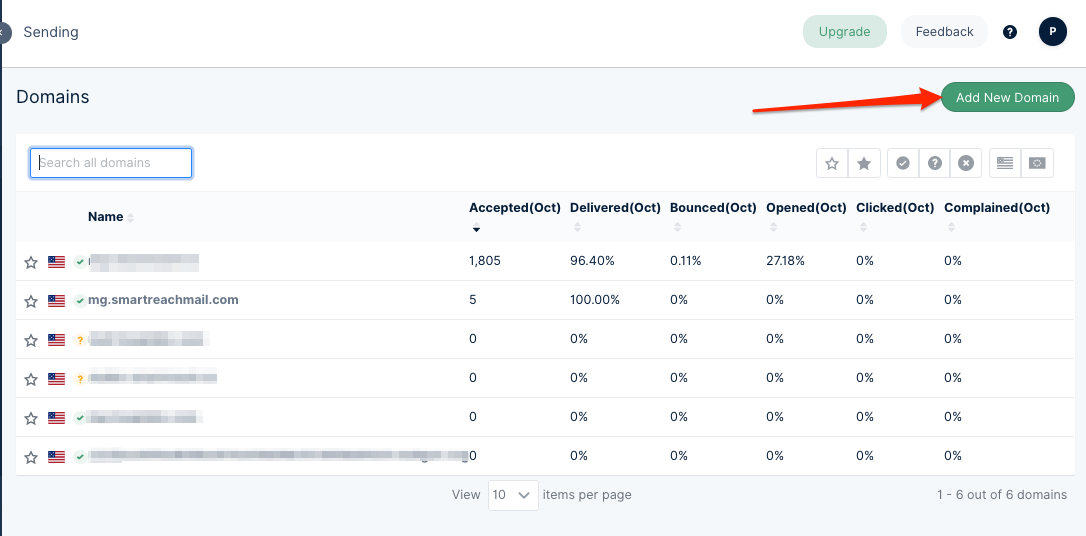Star the domain with 1,805 accepted
The height and width of the screenshot is (536, 1086).
coord(30,262)
